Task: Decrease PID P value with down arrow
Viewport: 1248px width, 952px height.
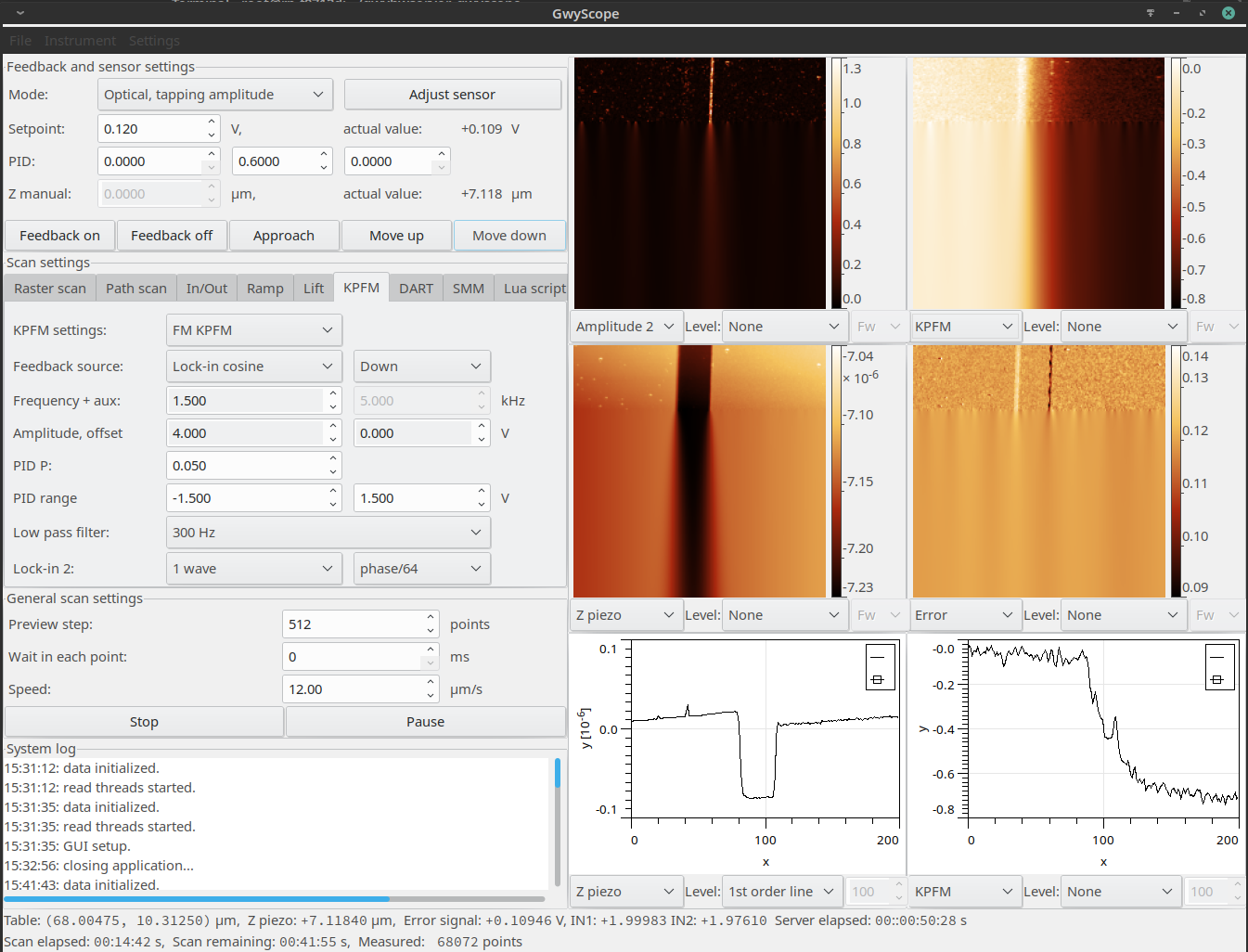Action: tap(332, 471)
